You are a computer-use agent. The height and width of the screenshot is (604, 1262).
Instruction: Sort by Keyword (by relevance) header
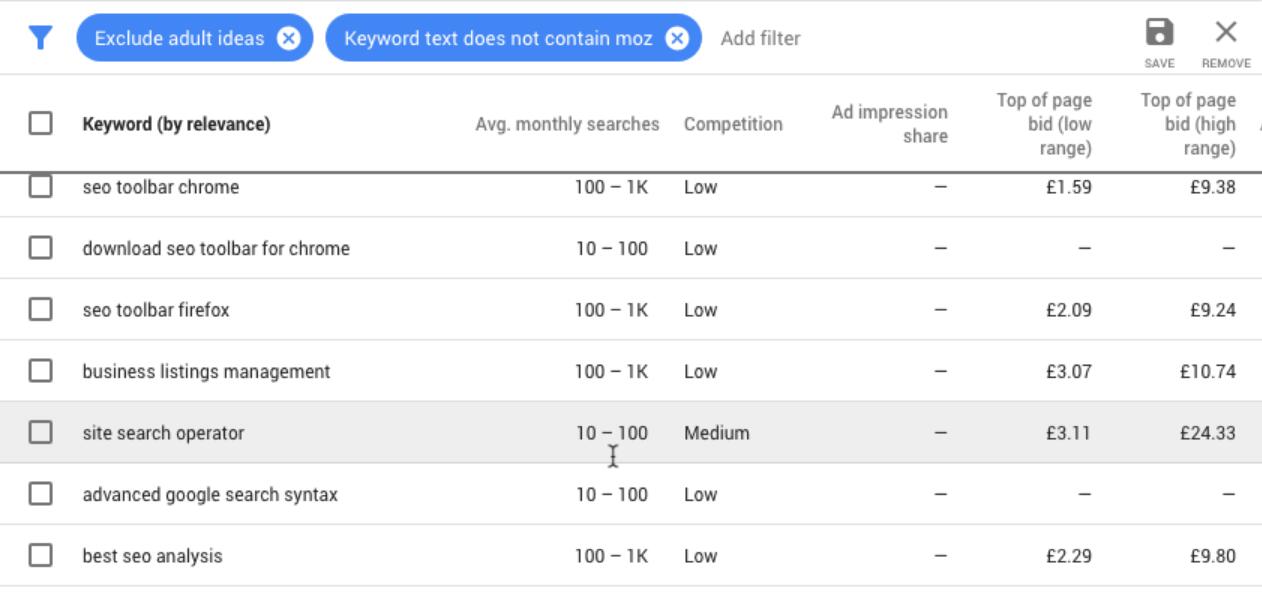point(176,124)
